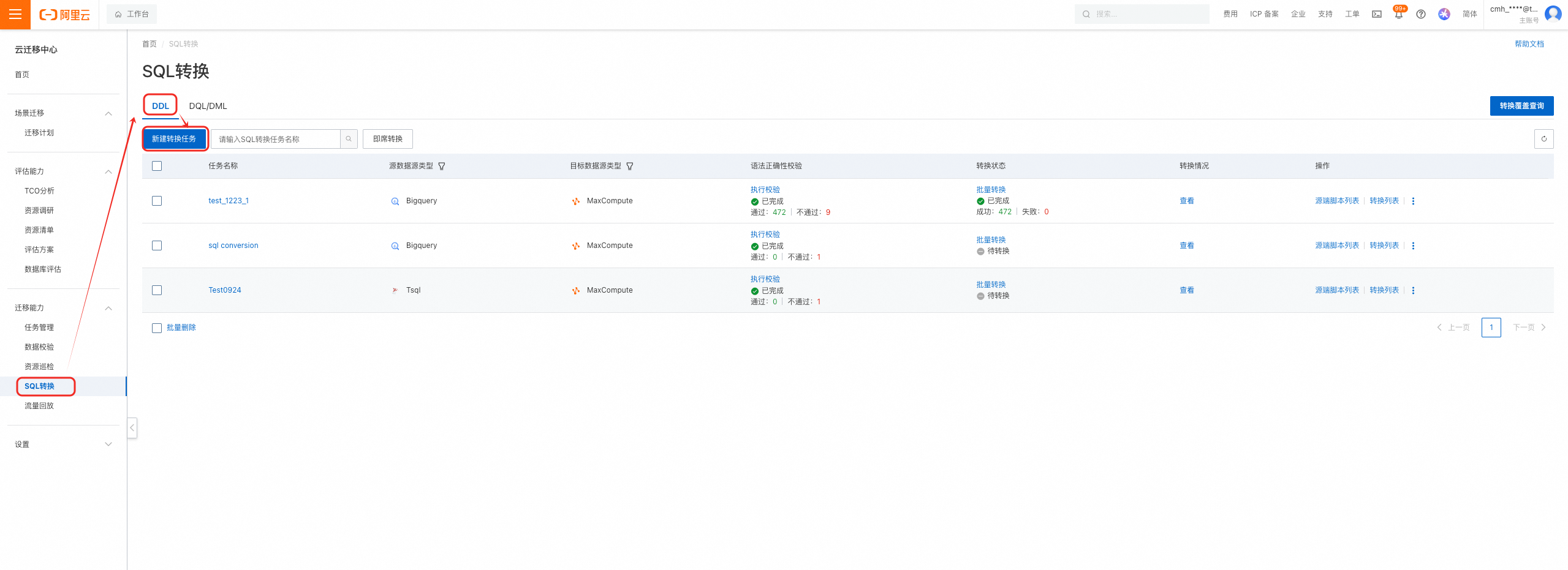
Task: Click the user avatar icon
Action: click(1553, 14)
